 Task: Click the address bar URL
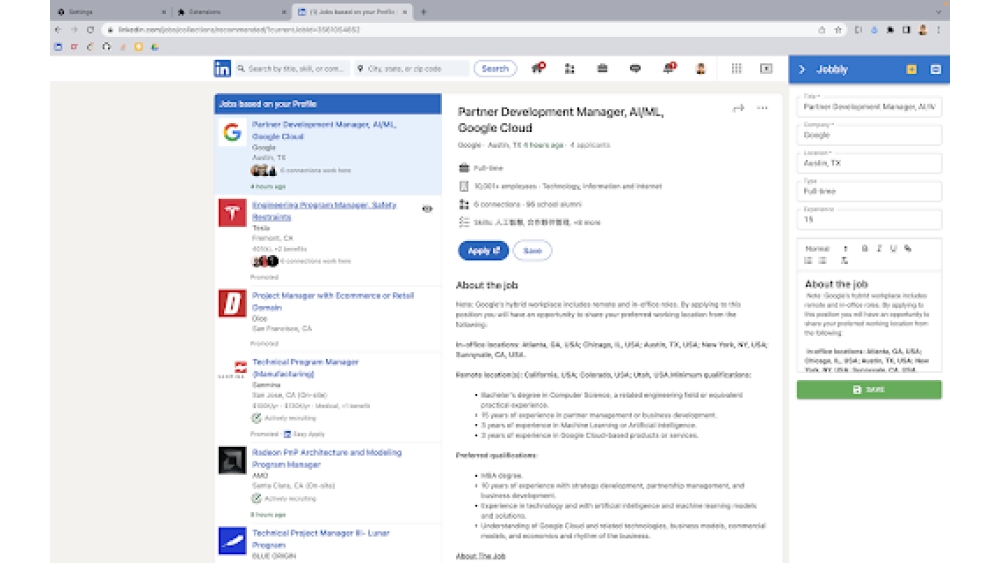coord(239,29)
